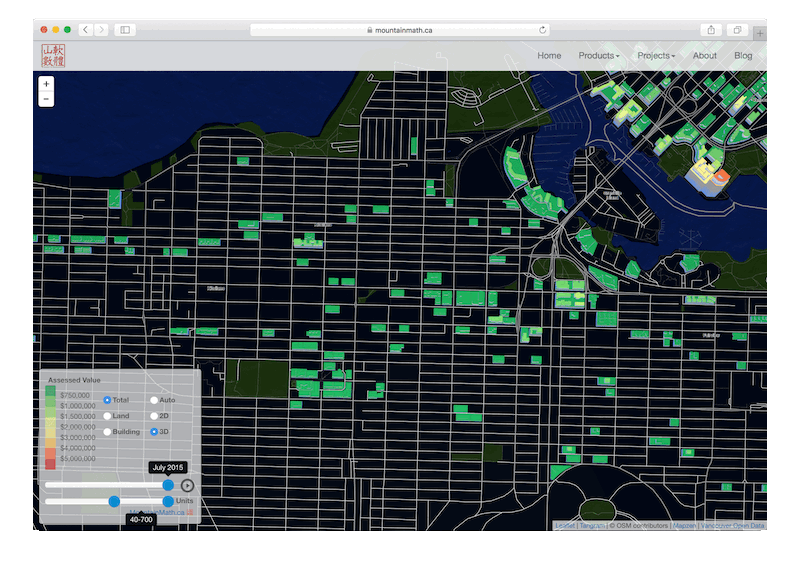Show the Safari sidebar
800x577 pixels.
click(x=125, y=30)
